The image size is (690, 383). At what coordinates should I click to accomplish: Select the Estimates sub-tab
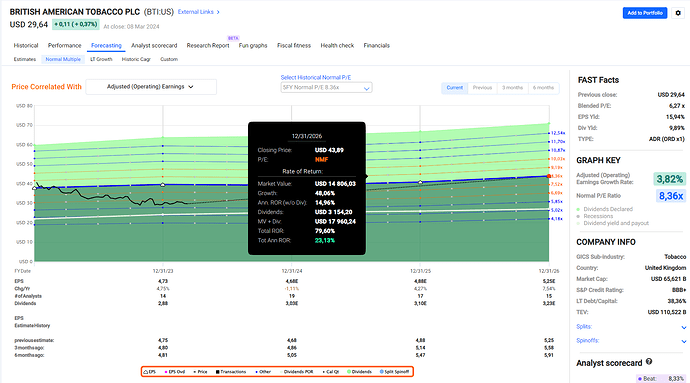[x=25, y=59]
